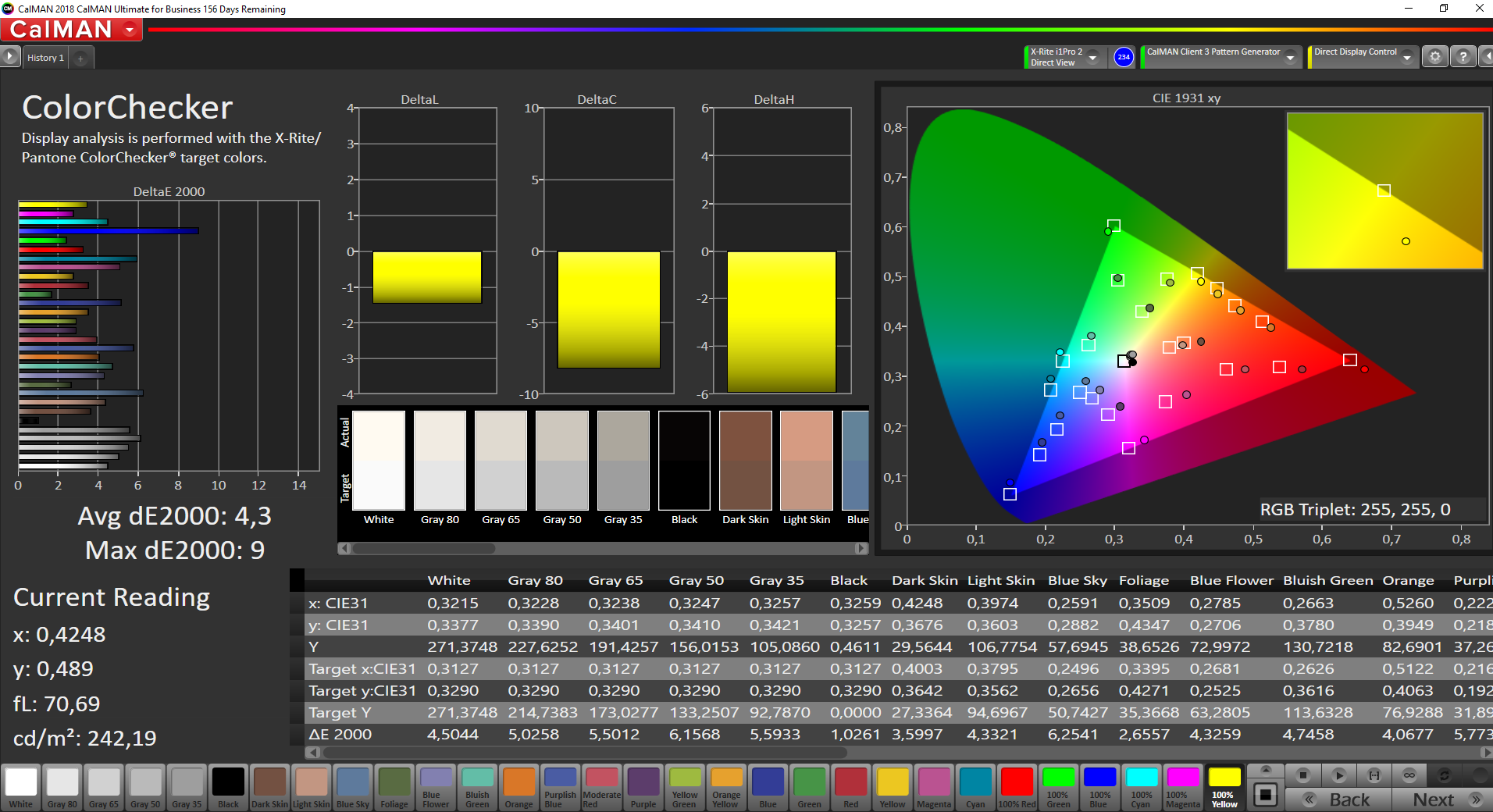
Task: Advance to next page with Next
Action: pyautogui.click(x=1443, y=800)
